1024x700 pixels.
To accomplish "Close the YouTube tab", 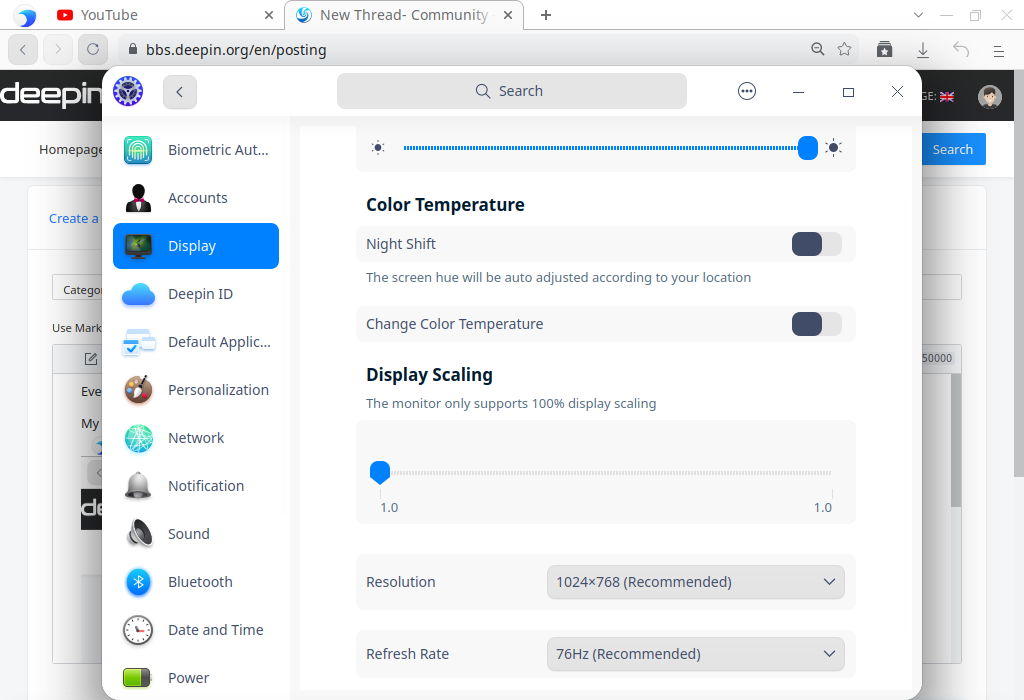I will pos(268,15).
